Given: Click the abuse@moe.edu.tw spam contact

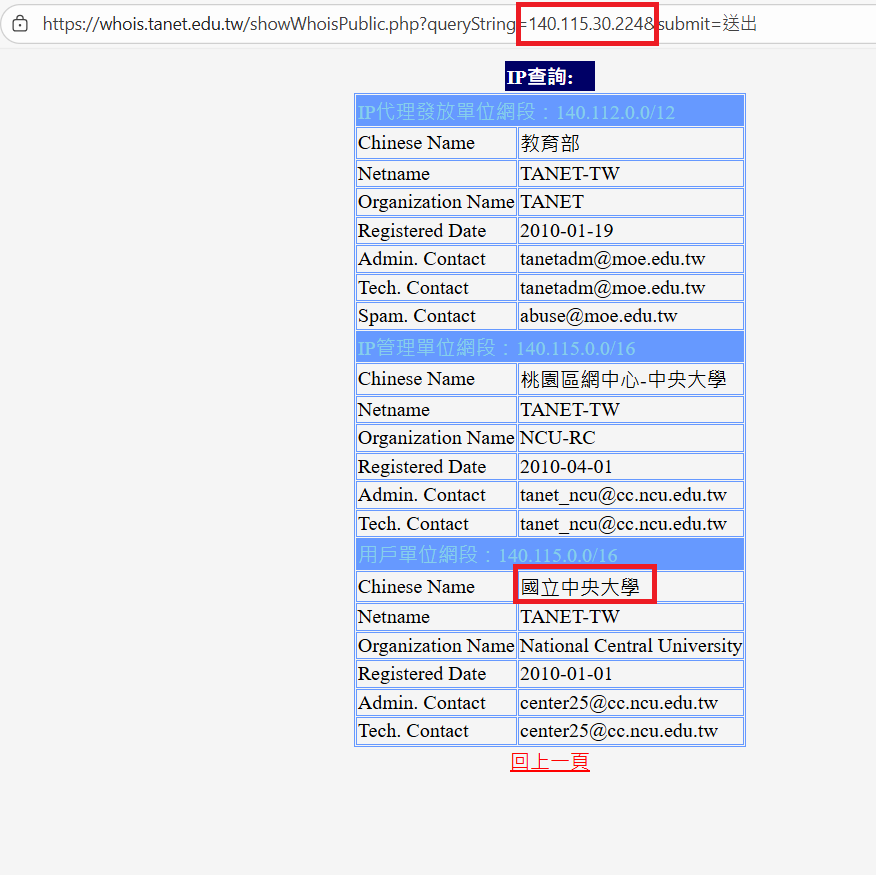Looking at the screenshot, I should (631, 316).
